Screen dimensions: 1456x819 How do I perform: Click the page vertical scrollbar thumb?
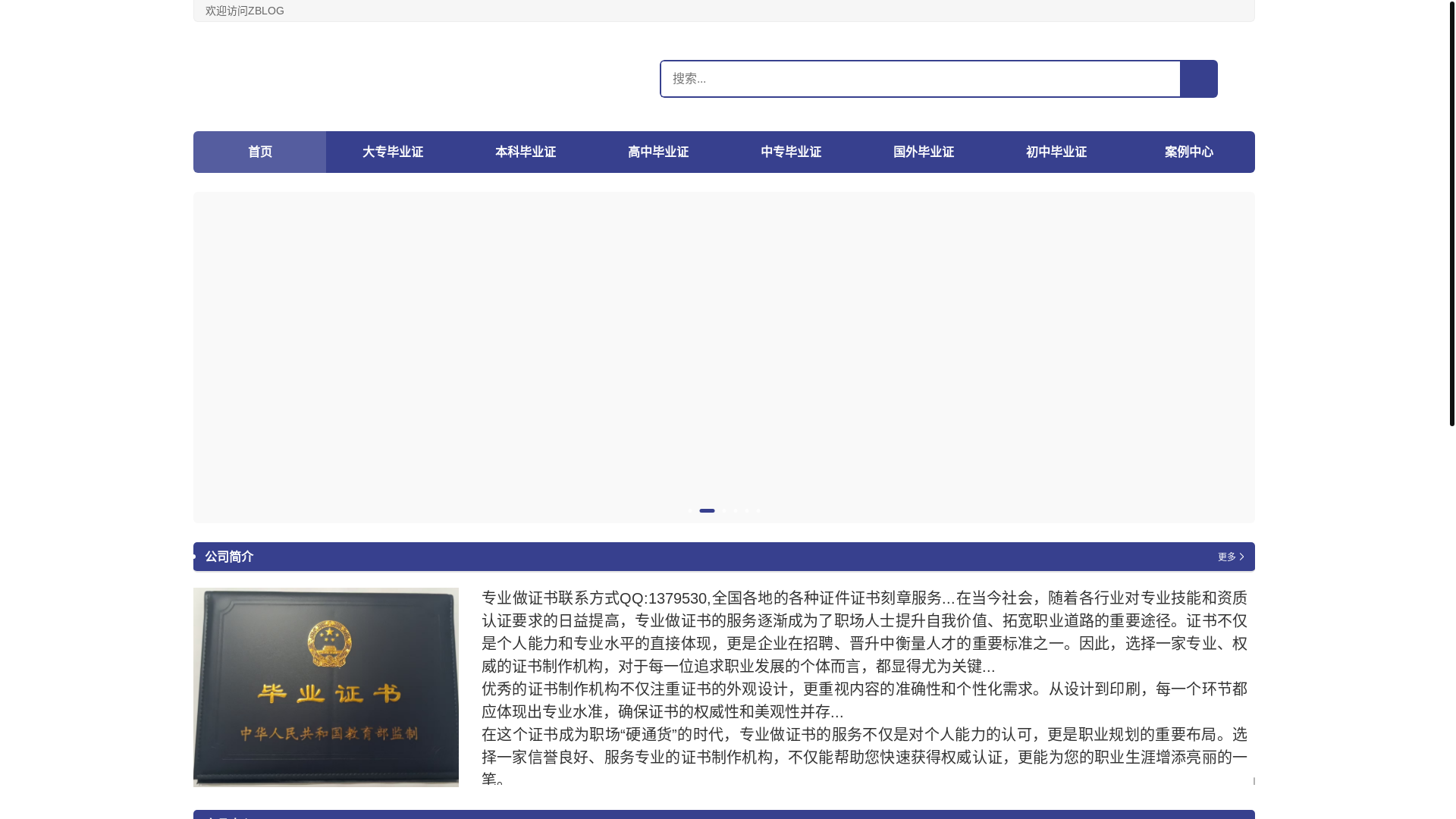1451,213
